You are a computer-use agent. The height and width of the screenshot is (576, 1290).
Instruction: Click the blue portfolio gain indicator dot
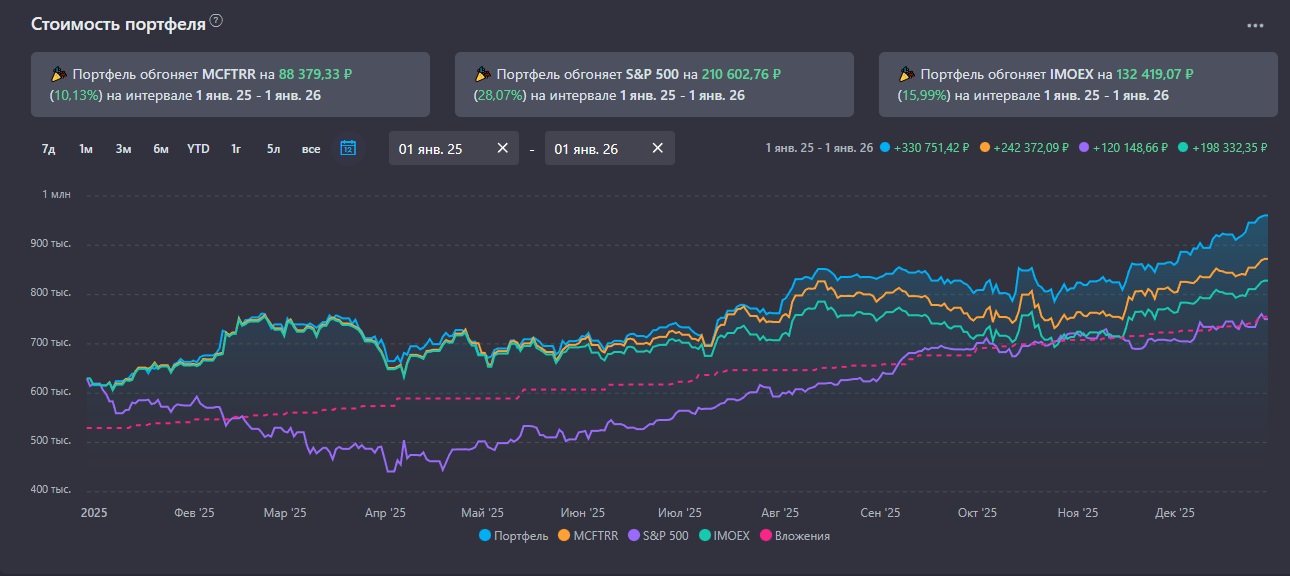point(886,148)
